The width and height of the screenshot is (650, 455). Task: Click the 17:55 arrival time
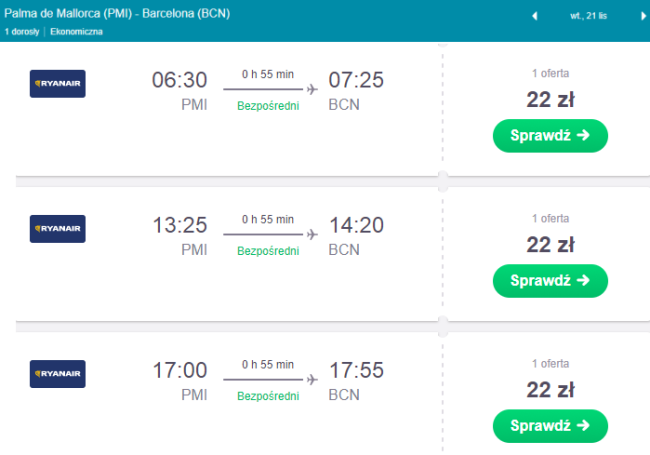[356, 370]
